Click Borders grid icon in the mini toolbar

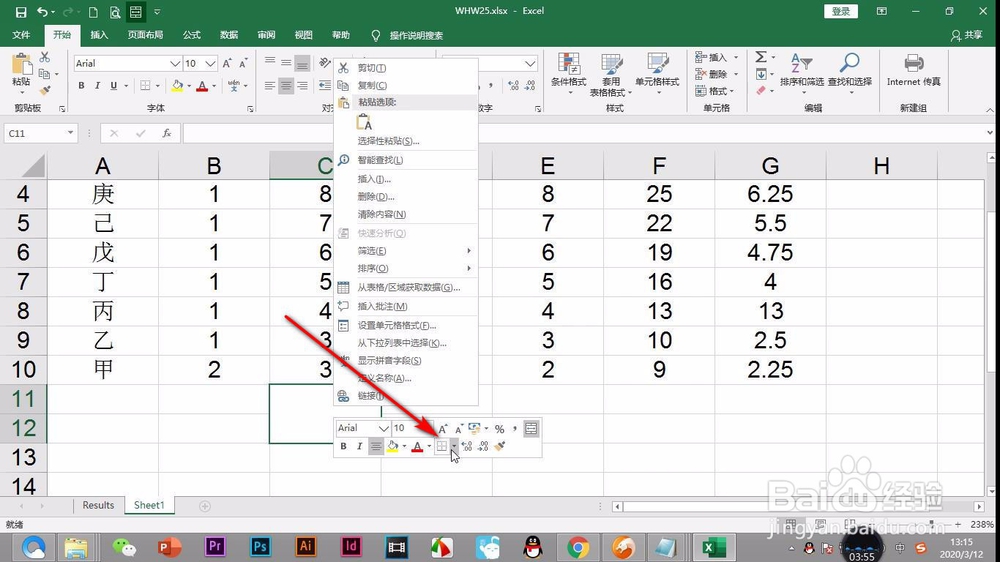pos(441,447)
